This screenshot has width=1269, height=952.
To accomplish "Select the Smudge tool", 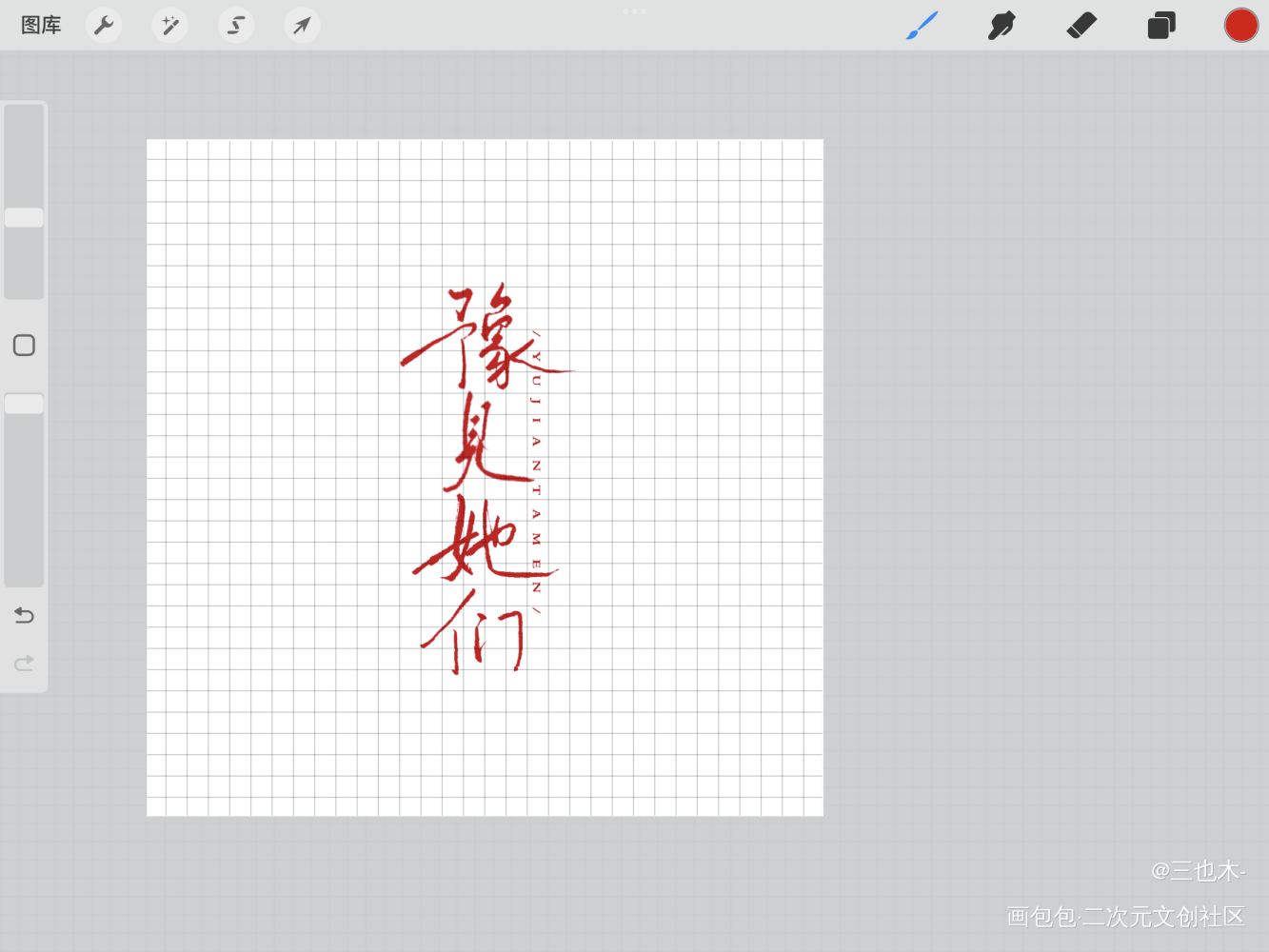I will coord(1001,26).
